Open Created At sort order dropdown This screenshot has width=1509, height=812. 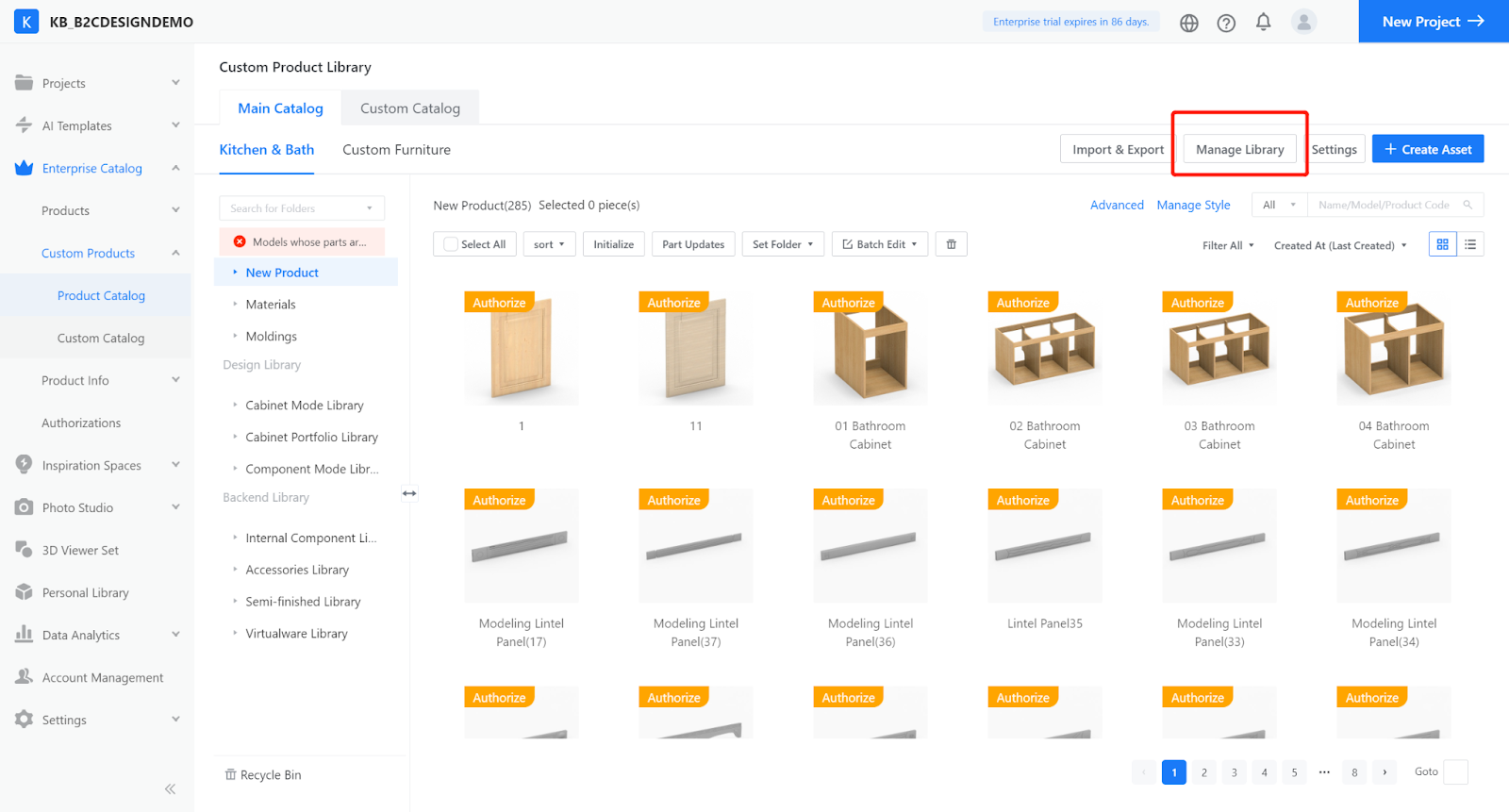pos(1339,245)
